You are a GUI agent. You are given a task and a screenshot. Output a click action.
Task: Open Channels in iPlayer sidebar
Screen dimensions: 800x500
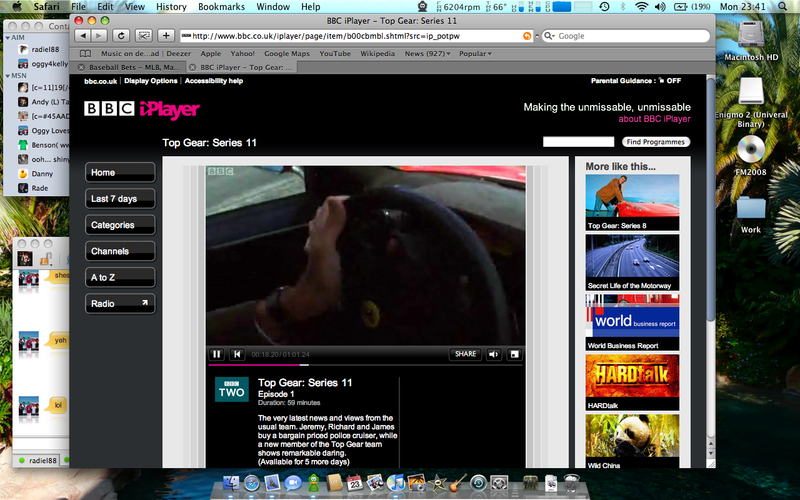pos(120,251)
